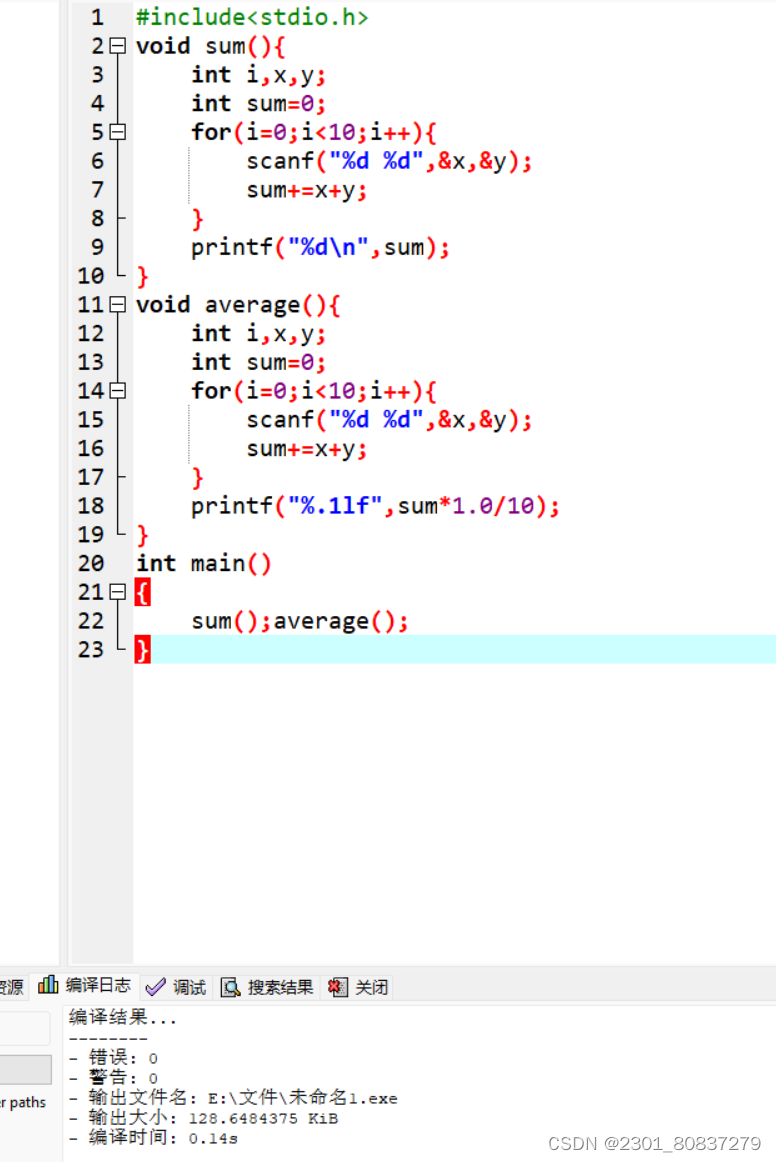Viewport: 776px width, 1162px height.
Task: Click the 调试 checkmark icon
Action: 156,987
